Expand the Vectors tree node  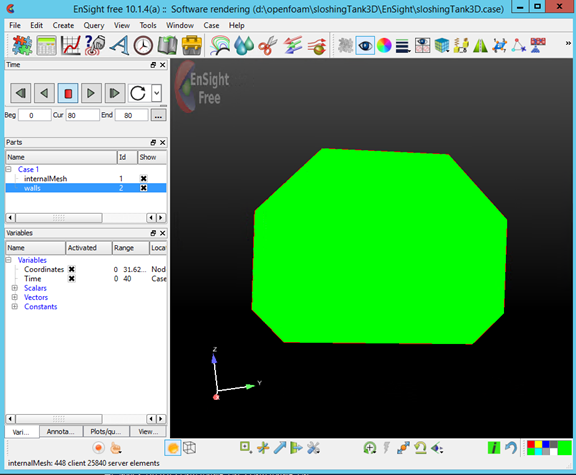coord(15,297)
